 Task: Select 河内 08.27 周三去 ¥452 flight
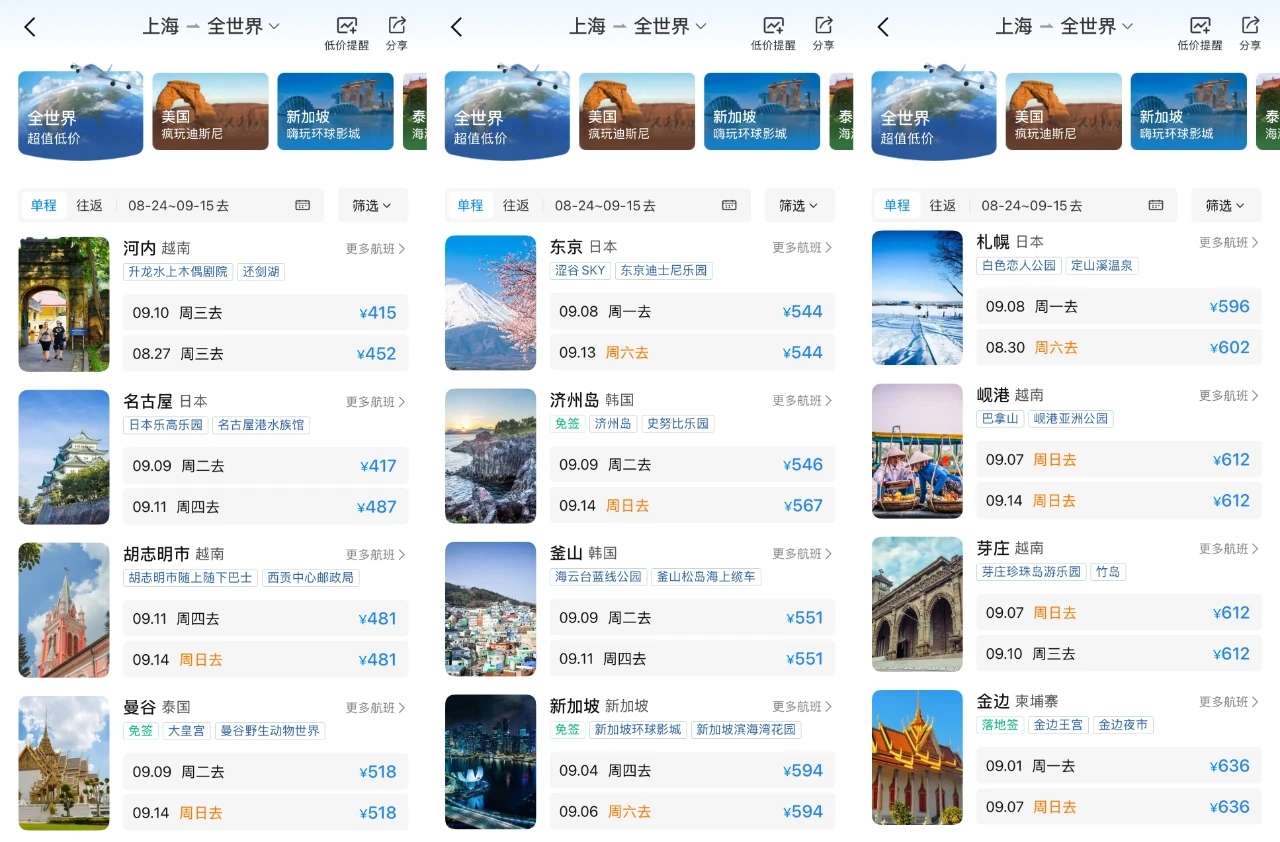[x=266, y=354]
